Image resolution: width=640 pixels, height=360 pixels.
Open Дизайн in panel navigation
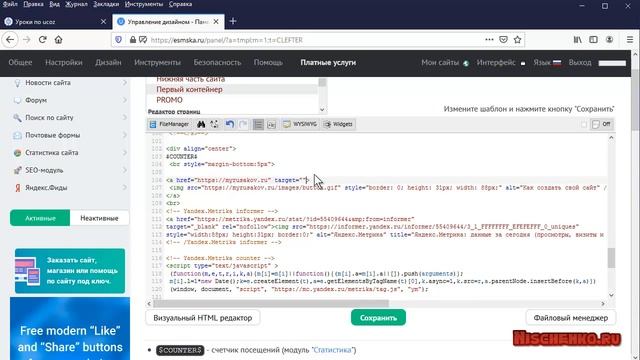click(108, 62)
